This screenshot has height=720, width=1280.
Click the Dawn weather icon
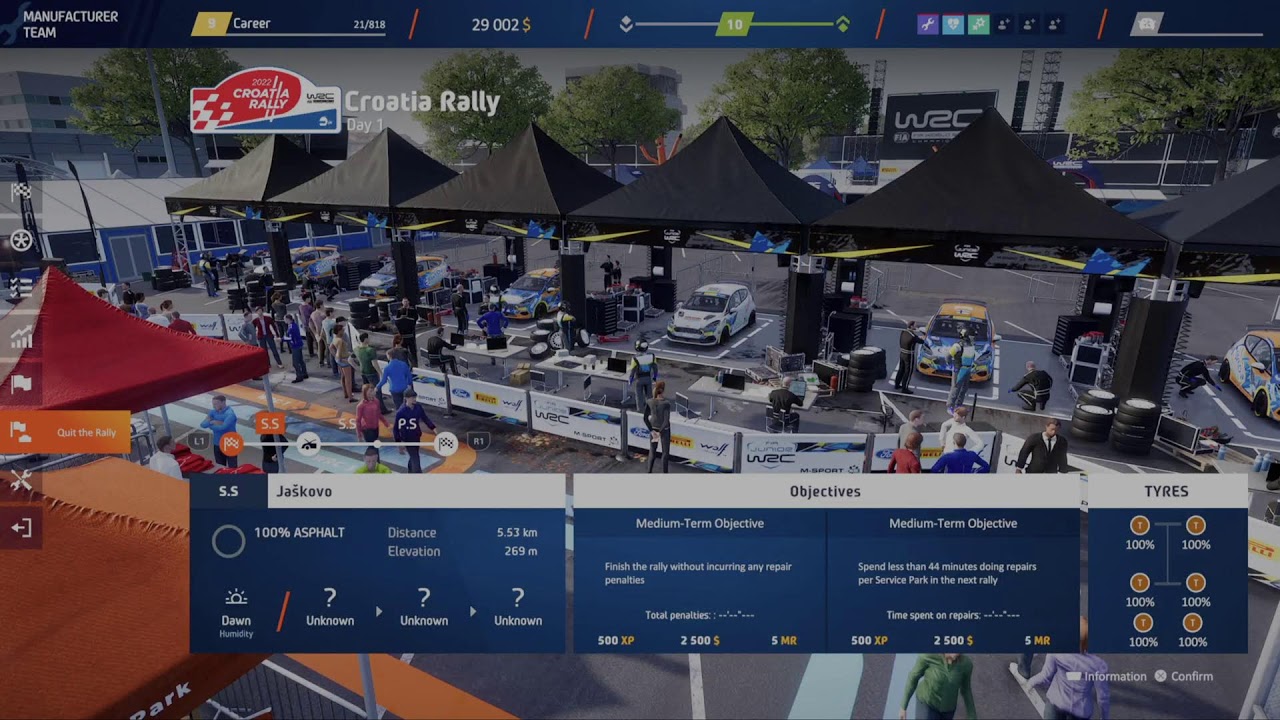236,598
